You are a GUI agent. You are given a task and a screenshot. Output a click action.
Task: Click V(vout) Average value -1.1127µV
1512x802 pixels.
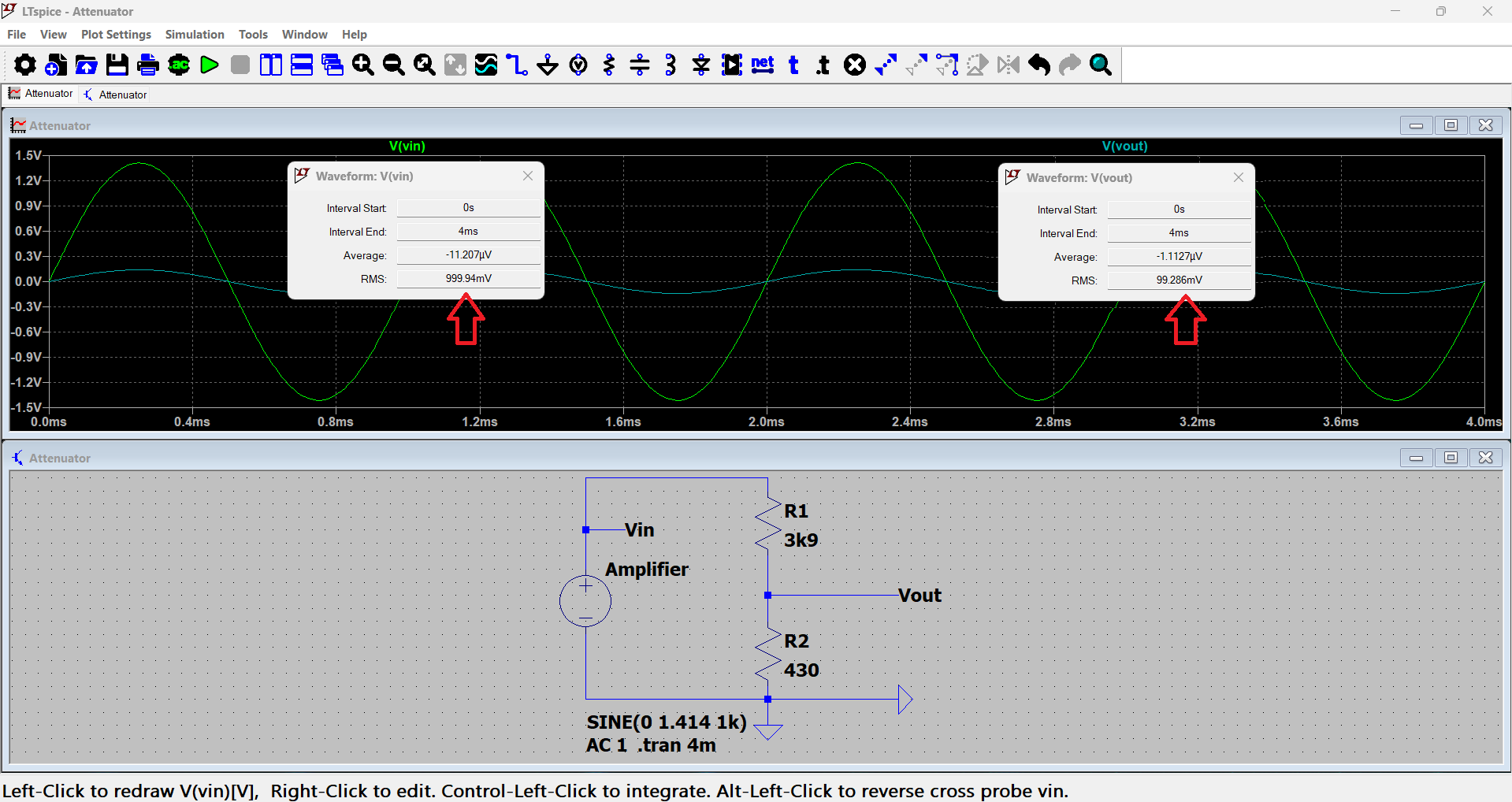[1179, 257]
